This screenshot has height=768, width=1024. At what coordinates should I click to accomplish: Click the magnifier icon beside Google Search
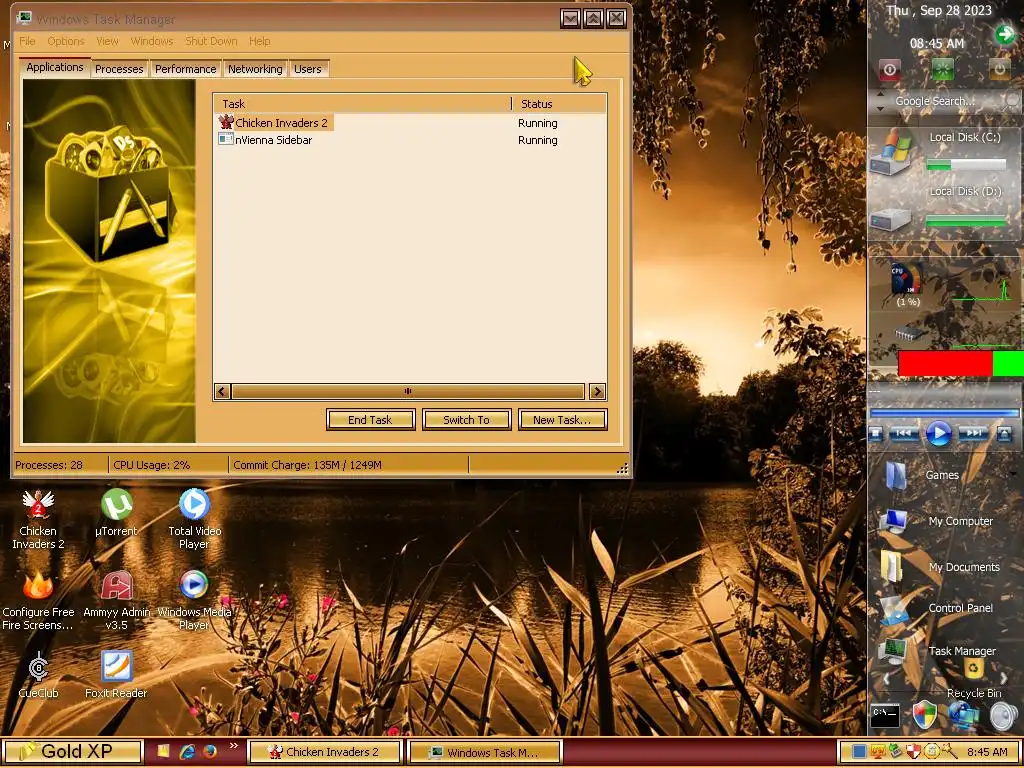[1012, 101]
